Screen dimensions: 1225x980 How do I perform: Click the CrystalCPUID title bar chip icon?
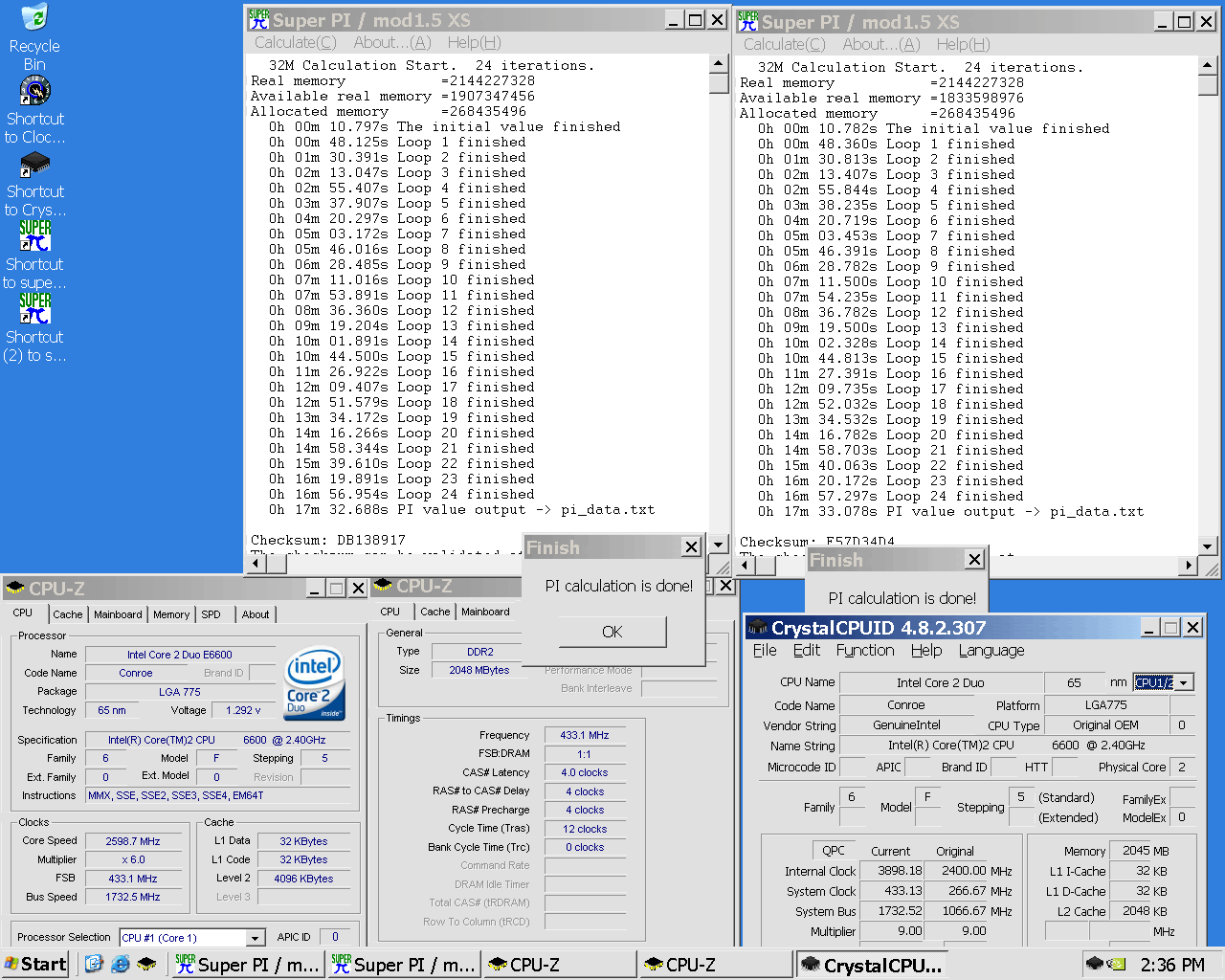coord(758,628)
